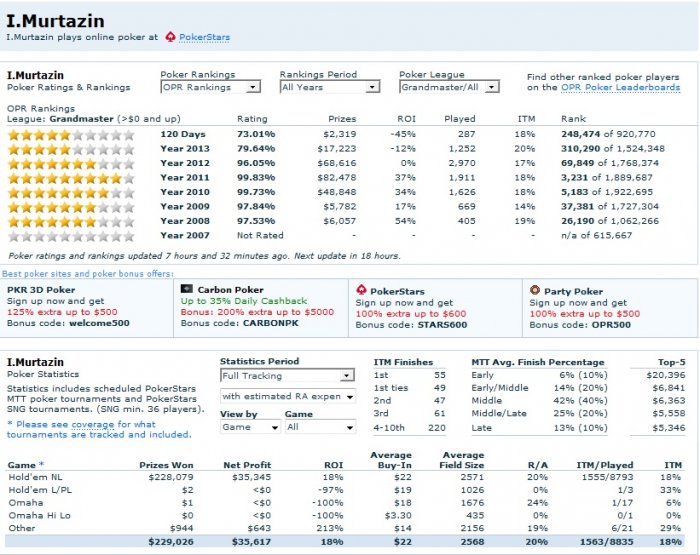
Task: Click the PKR 3D Poker offer title
Action: pos(40,291)
